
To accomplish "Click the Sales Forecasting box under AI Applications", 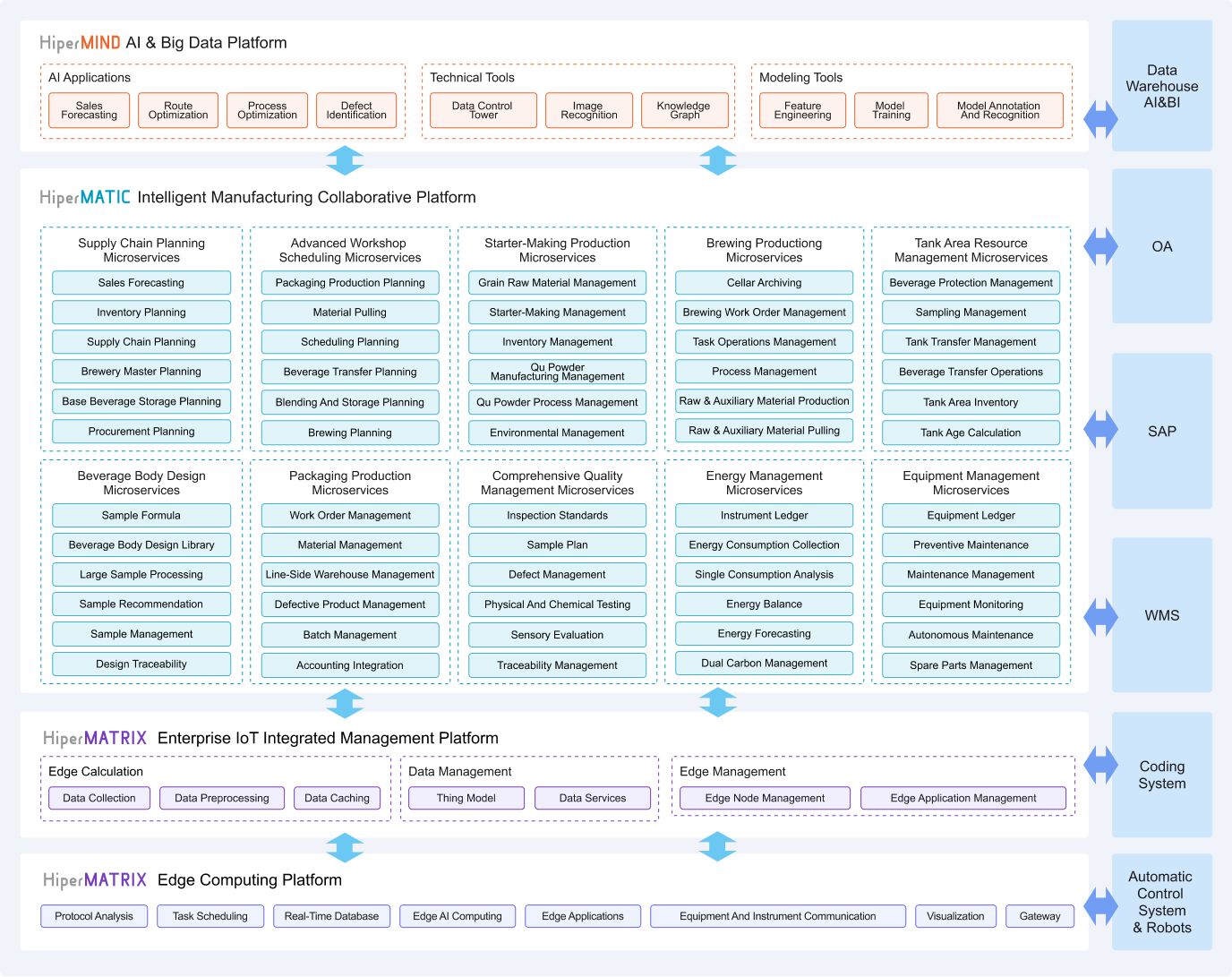I will pos(89,110).
